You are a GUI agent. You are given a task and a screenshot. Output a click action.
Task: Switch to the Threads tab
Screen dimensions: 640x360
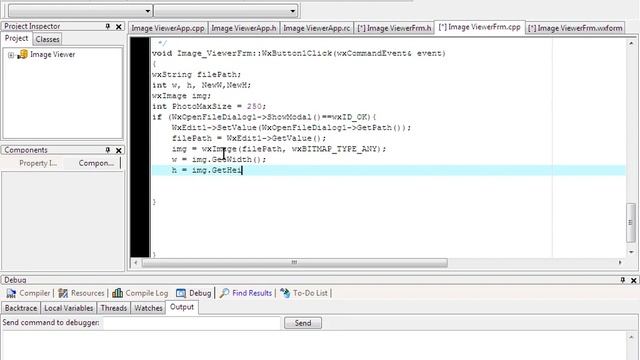click(113, 308)
